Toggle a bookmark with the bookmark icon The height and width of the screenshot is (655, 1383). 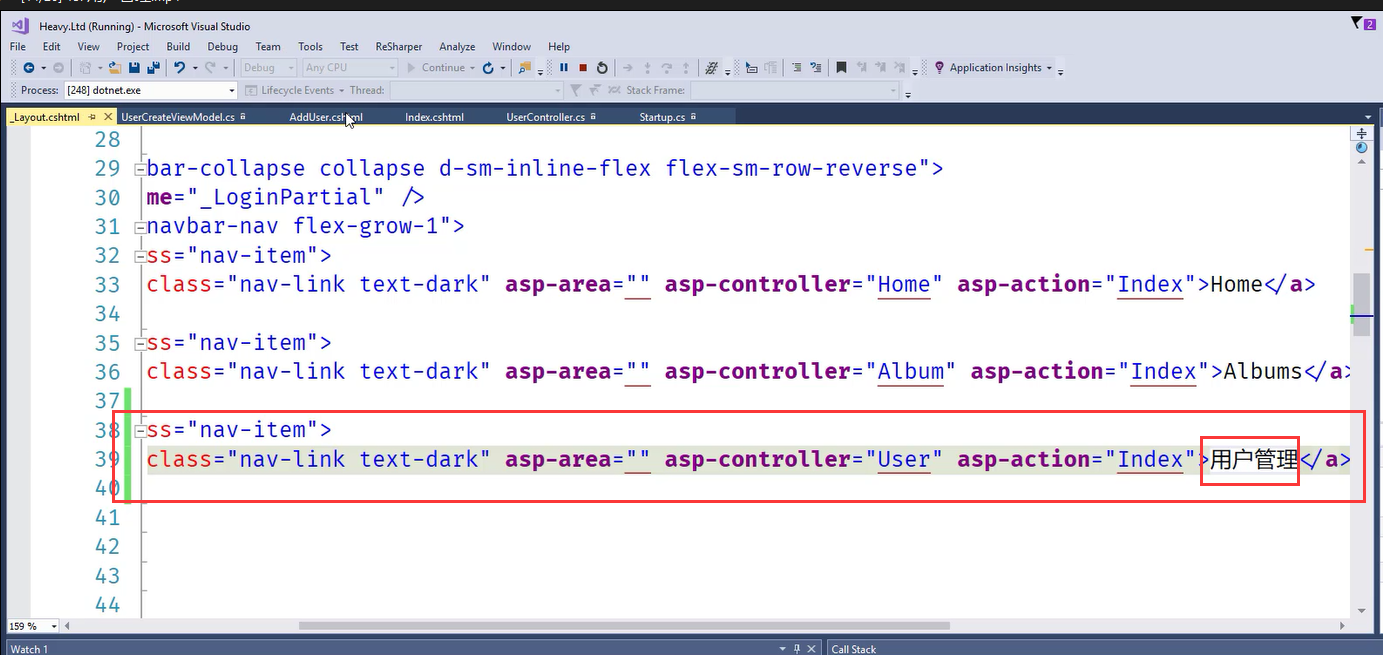tap(842, 68)
